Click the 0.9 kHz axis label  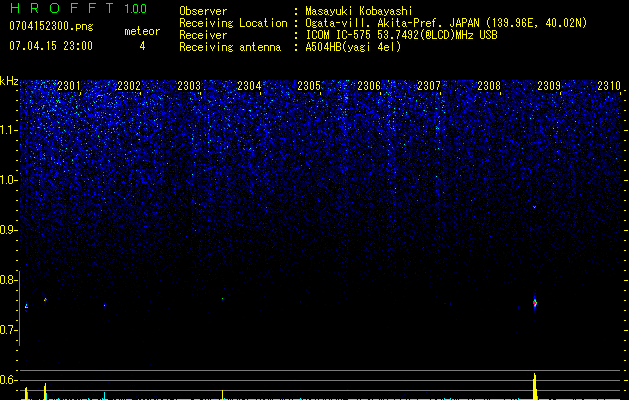point(9,230)
